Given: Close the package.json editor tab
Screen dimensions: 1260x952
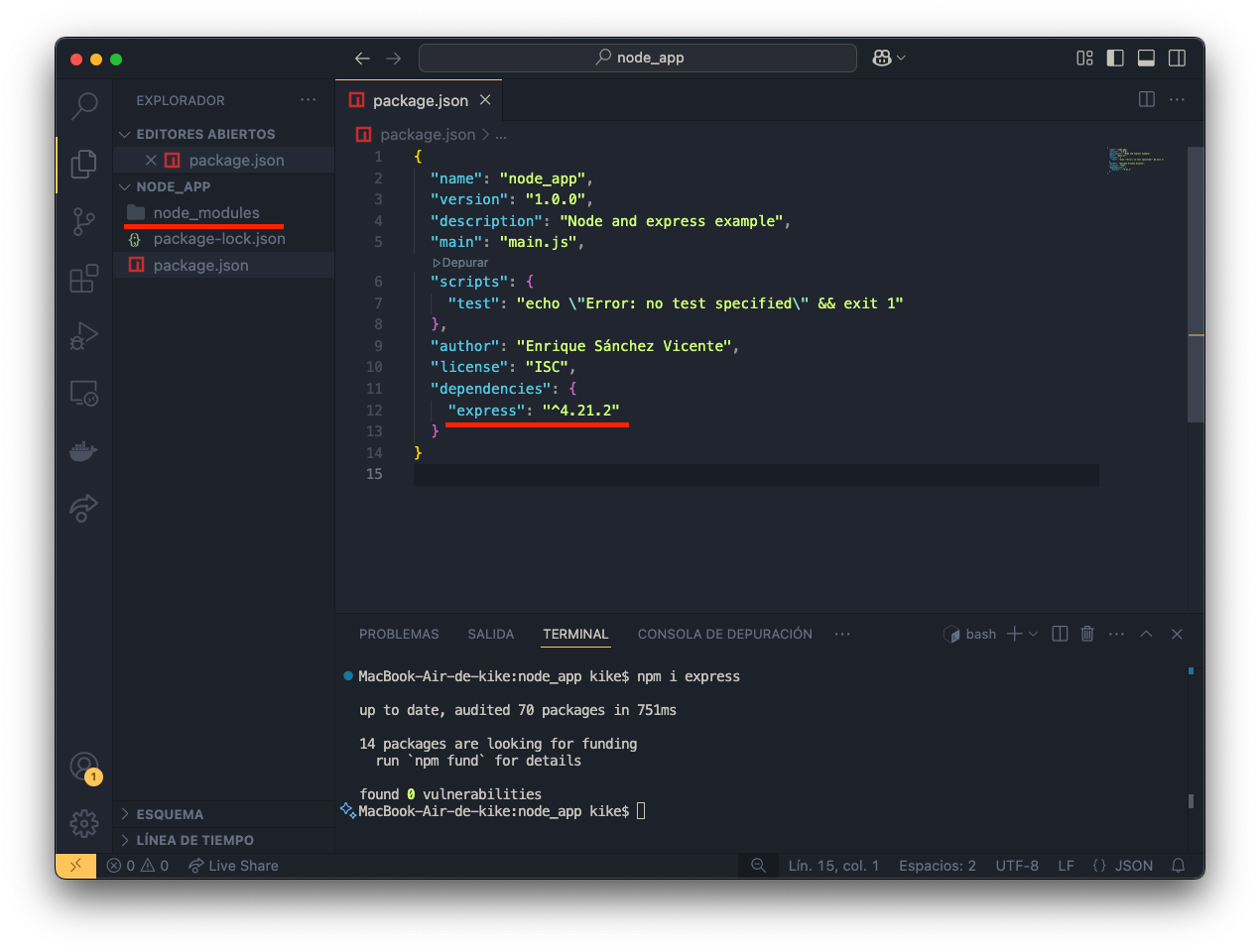Looking at the screenshot, I should (x=485, y=100).
